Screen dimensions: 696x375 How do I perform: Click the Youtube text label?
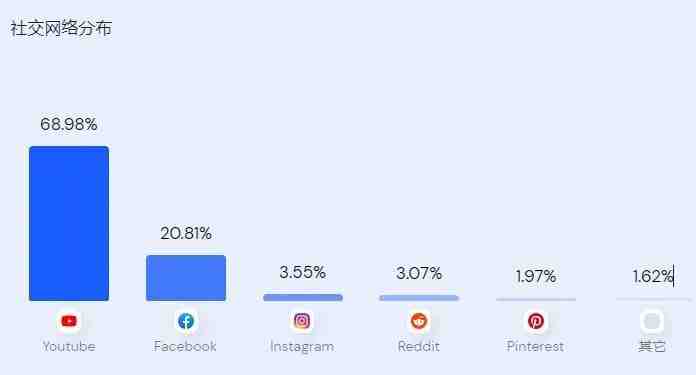(x=69, y=347)
